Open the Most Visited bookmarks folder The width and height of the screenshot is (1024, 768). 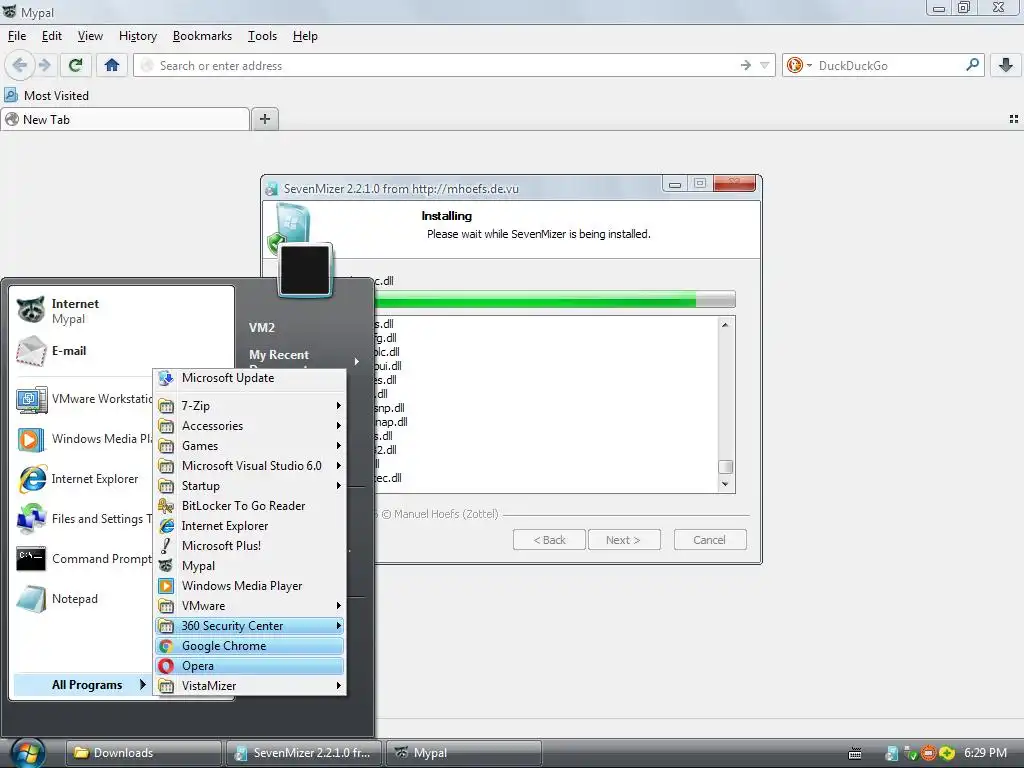[47, 95]
